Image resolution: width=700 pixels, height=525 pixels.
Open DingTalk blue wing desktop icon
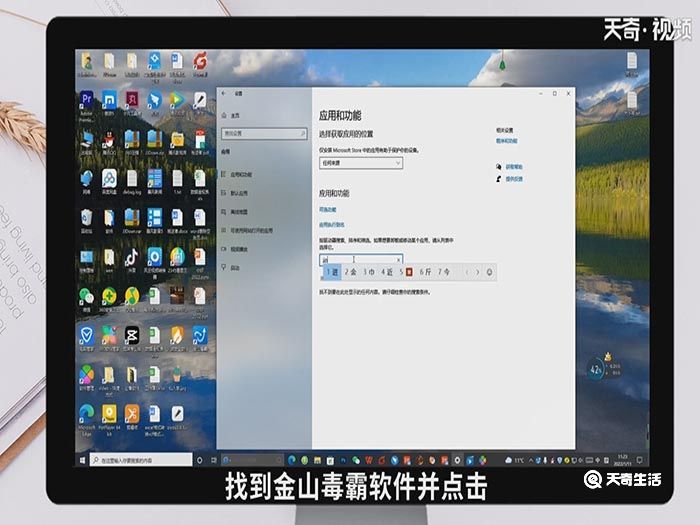tap(154, 102)
